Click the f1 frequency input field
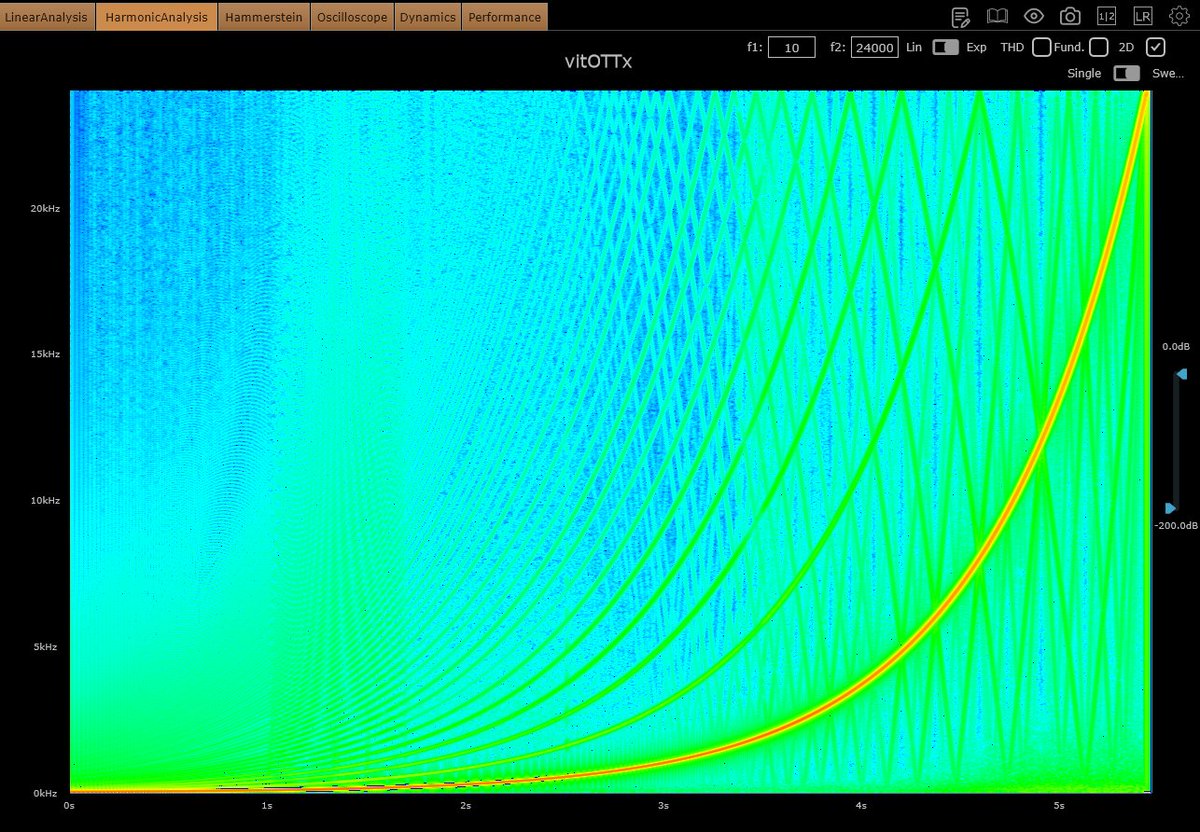Screen dimensions: 1200x832 point(792,47)
